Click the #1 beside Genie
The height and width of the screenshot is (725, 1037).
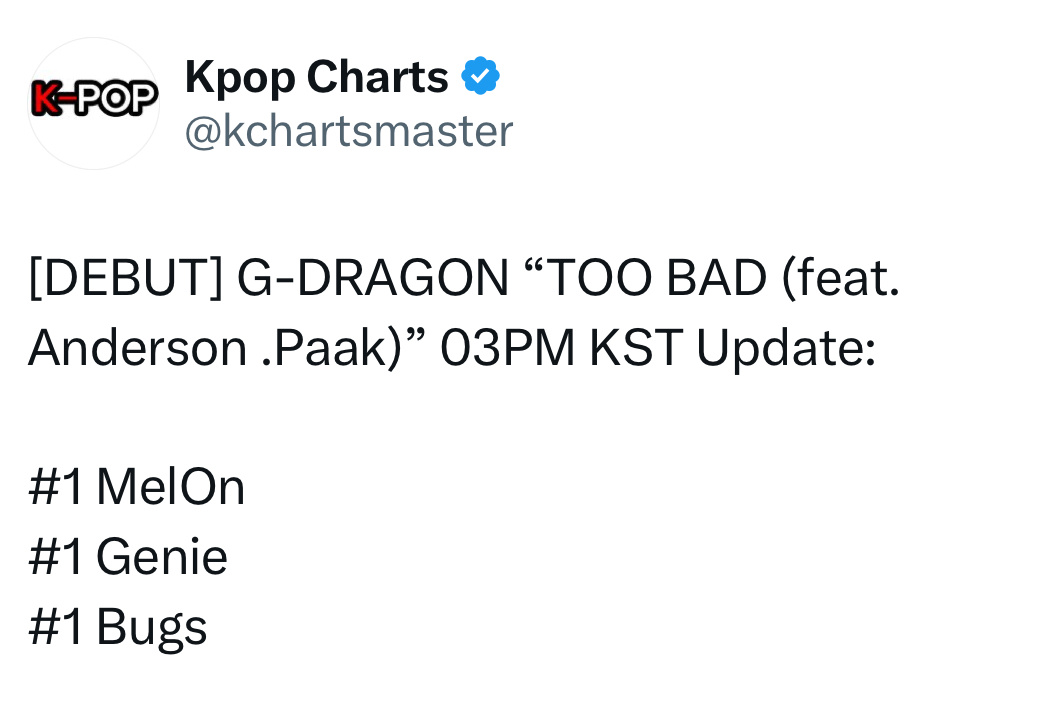pos(56,558)
